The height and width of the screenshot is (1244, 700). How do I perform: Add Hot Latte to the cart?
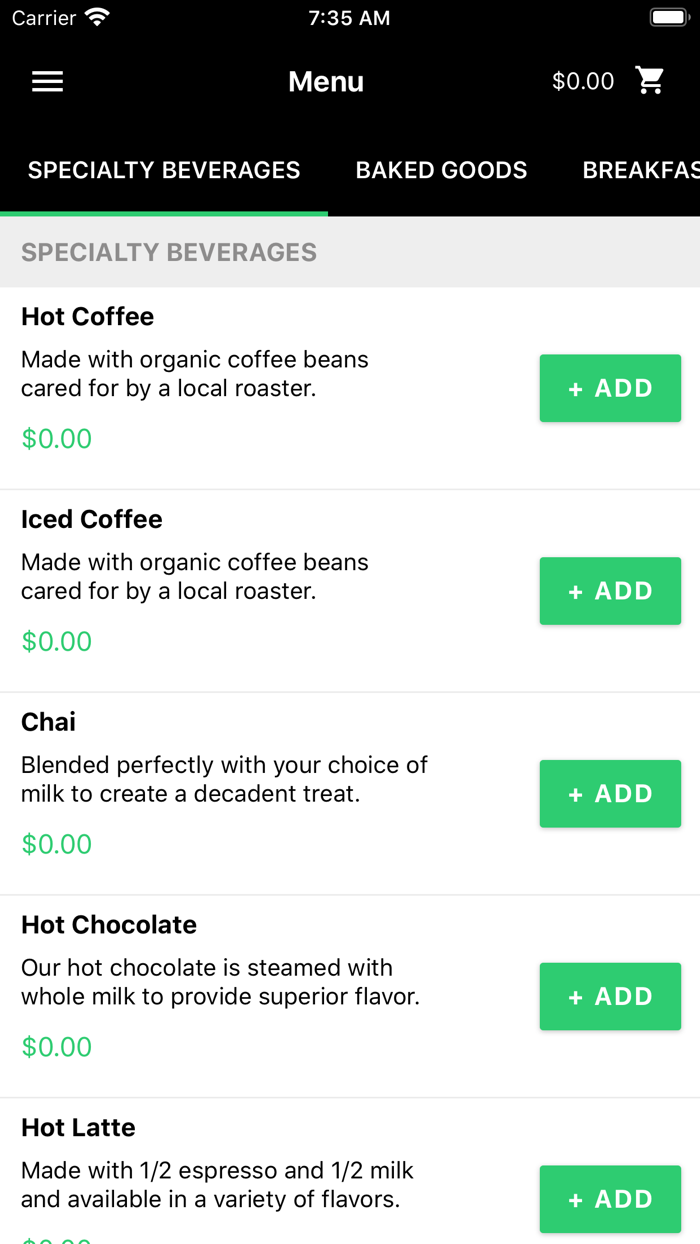(x=610, y=1199)
